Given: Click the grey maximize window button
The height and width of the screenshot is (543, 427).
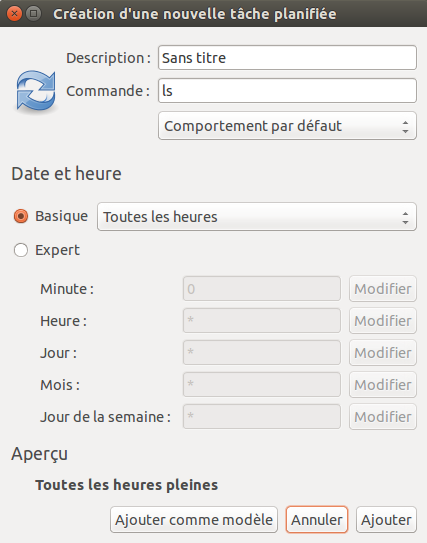Looking at the screenshot, I should pos(34,14).
